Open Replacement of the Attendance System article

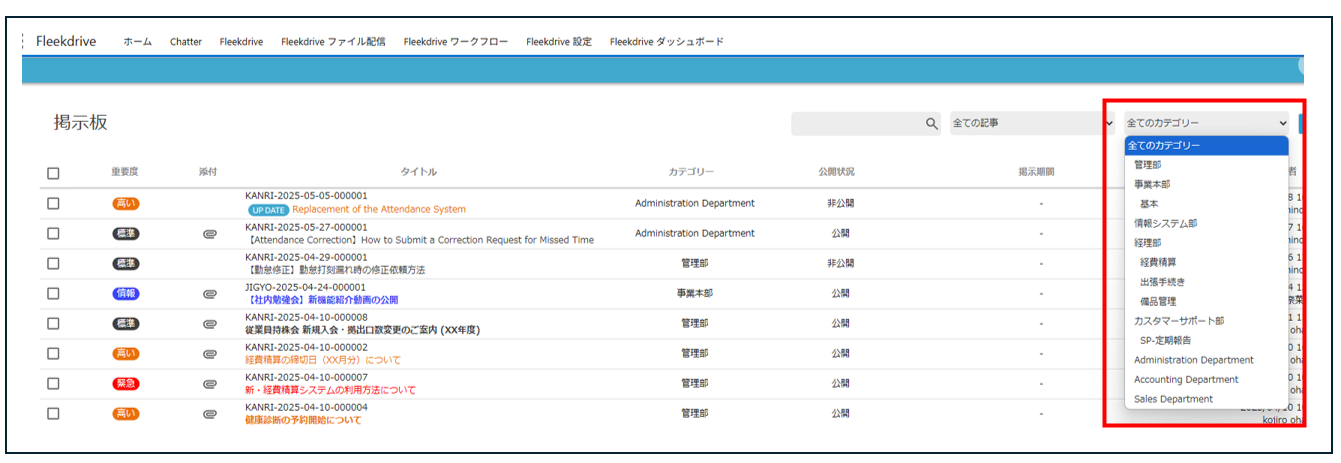379,210
